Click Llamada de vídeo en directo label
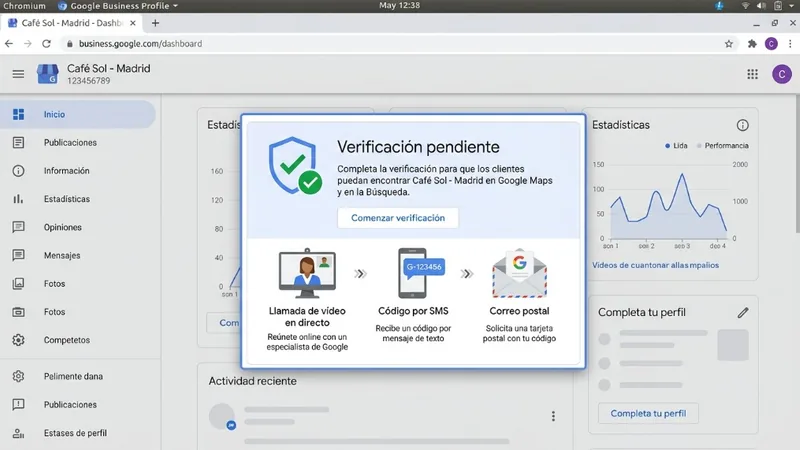Screen dimensions: 800x450 [307, 317]
